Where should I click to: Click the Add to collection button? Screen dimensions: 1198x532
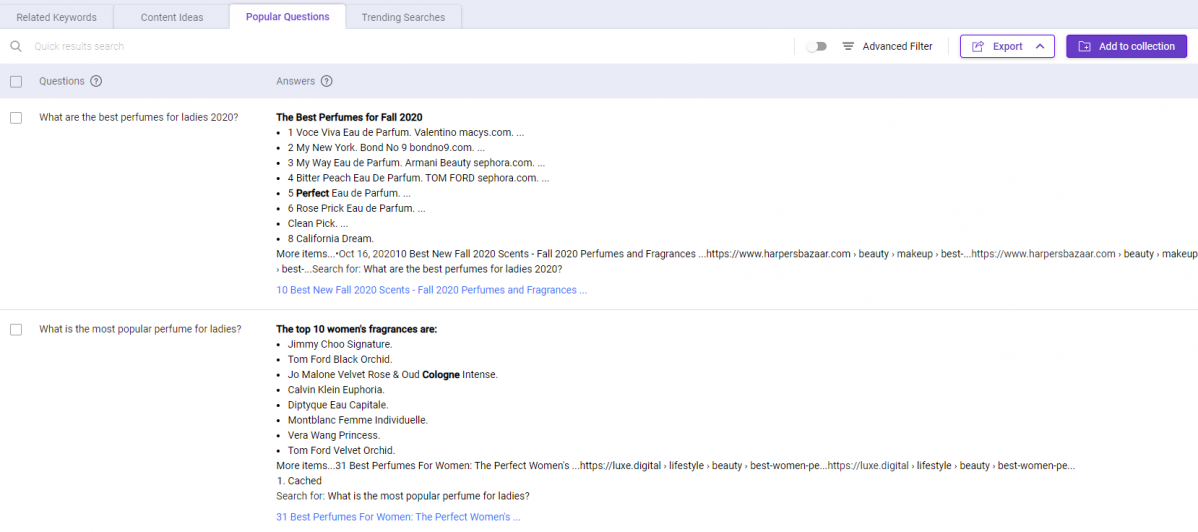click(1126, 47)
